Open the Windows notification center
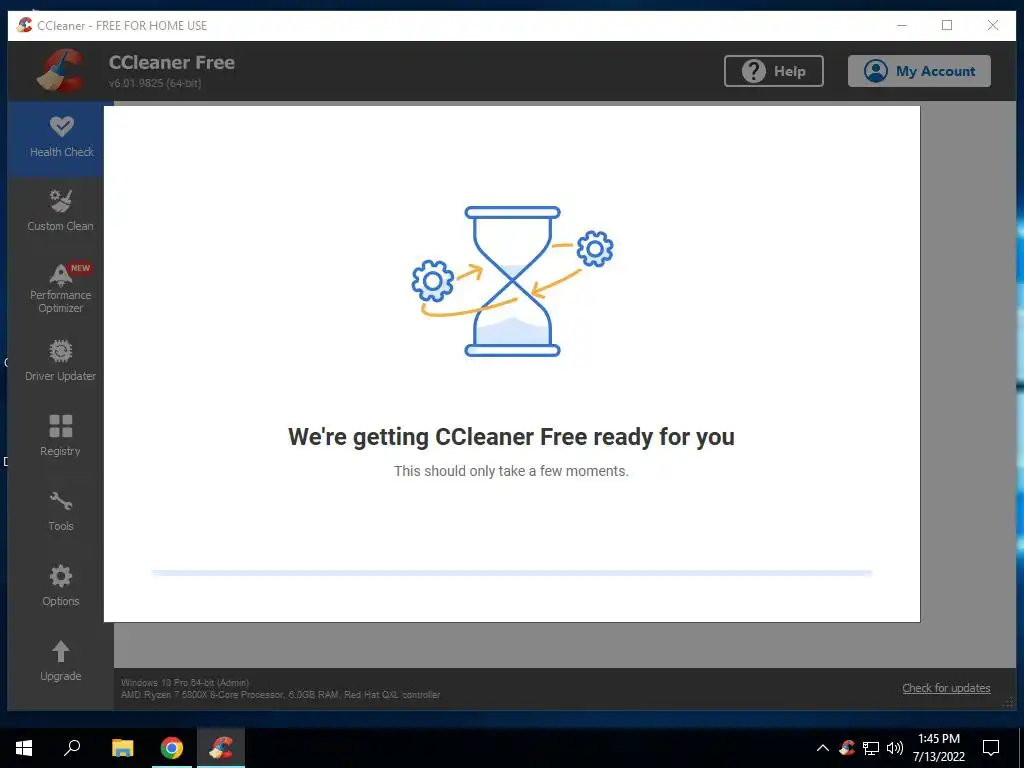 991,748
